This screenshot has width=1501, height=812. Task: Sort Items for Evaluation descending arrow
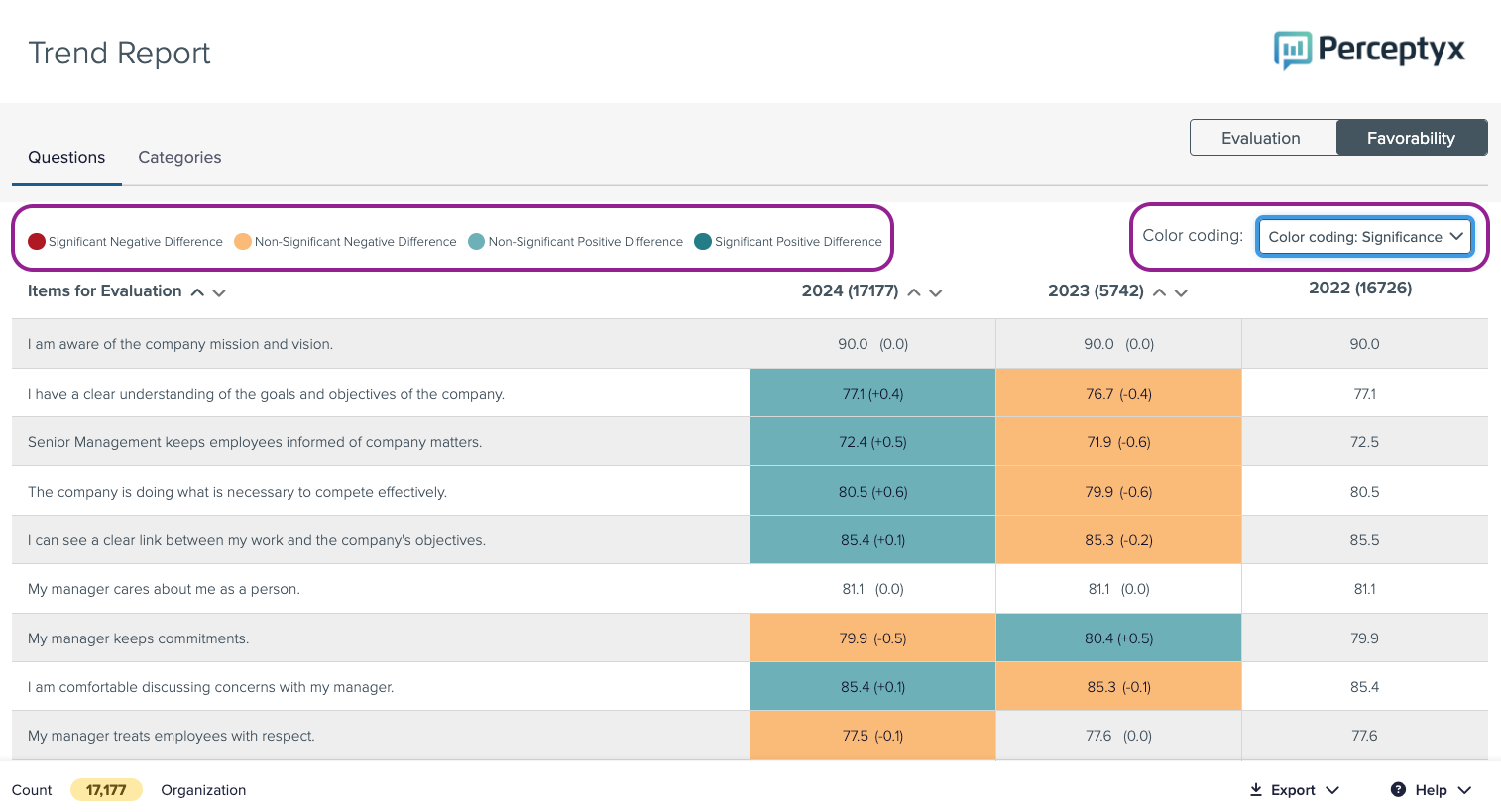point(219,292)
